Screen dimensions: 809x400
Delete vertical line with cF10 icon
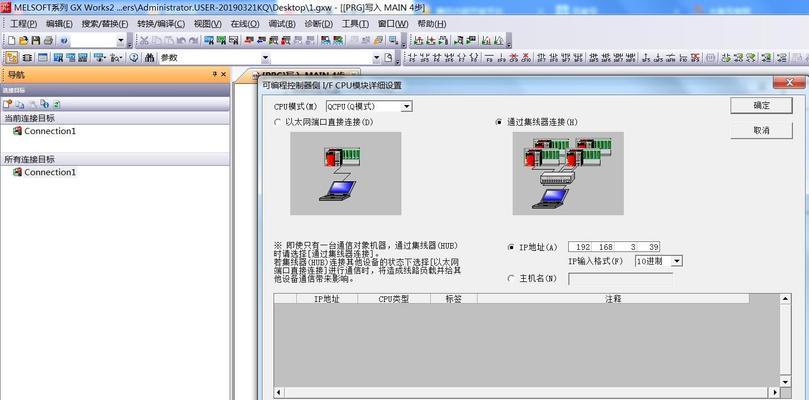pos(526,57)
